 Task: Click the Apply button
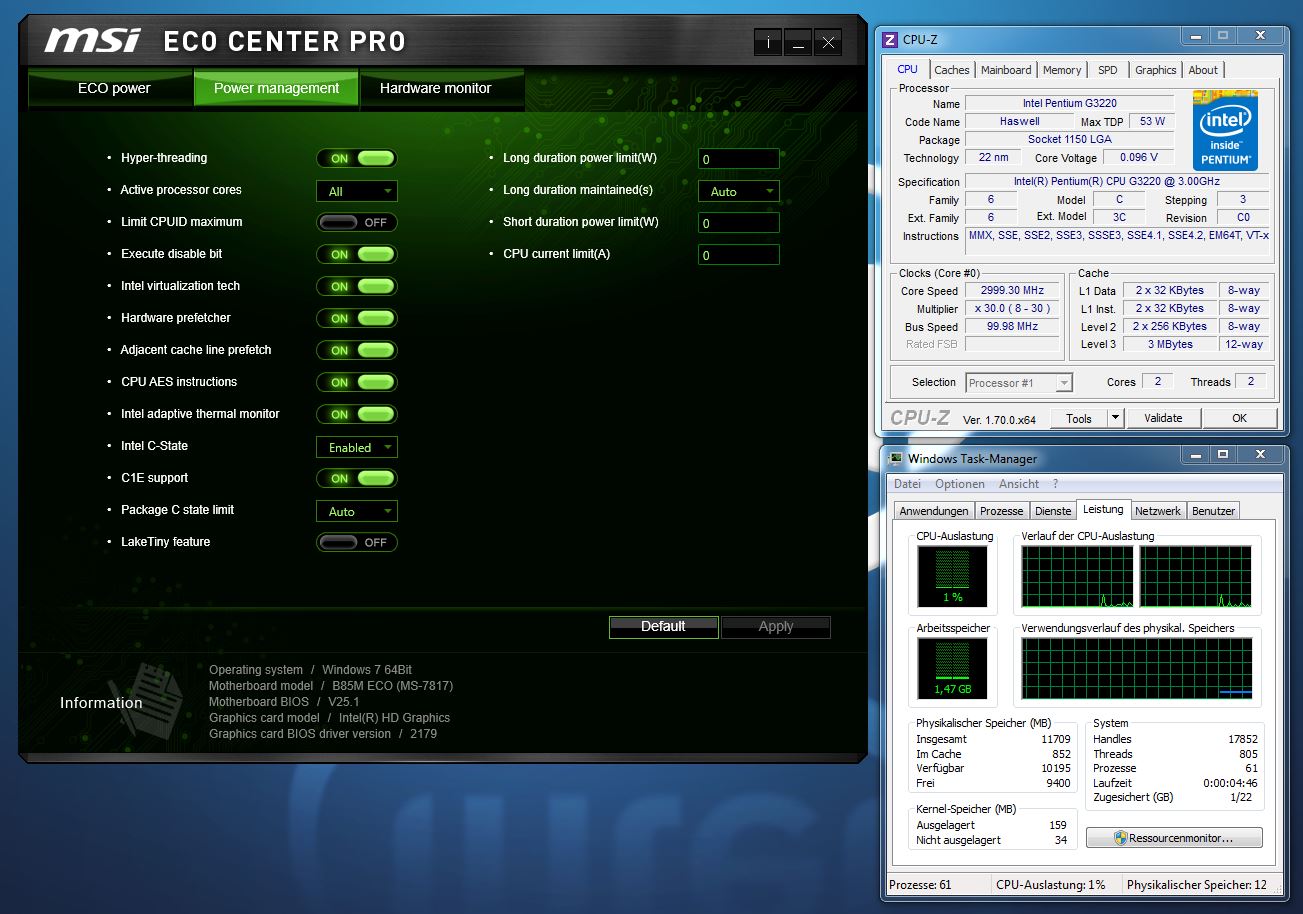tap(776, 627)
